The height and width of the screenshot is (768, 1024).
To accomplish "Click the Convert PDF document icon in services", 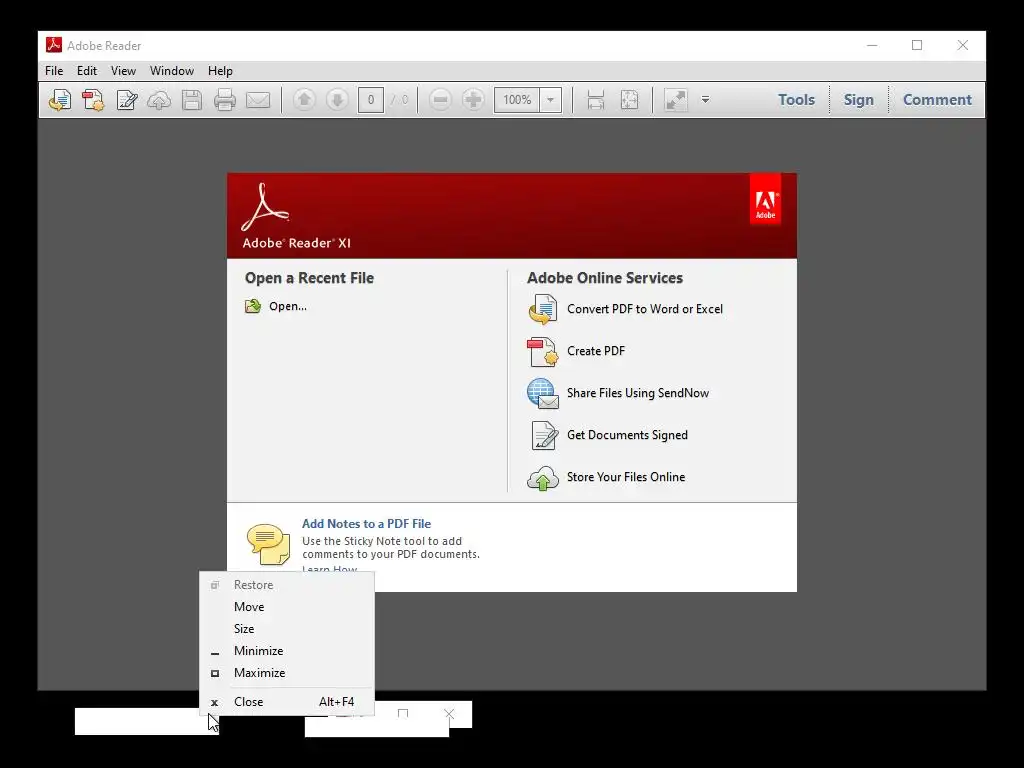I will click(x=543, y=309).
